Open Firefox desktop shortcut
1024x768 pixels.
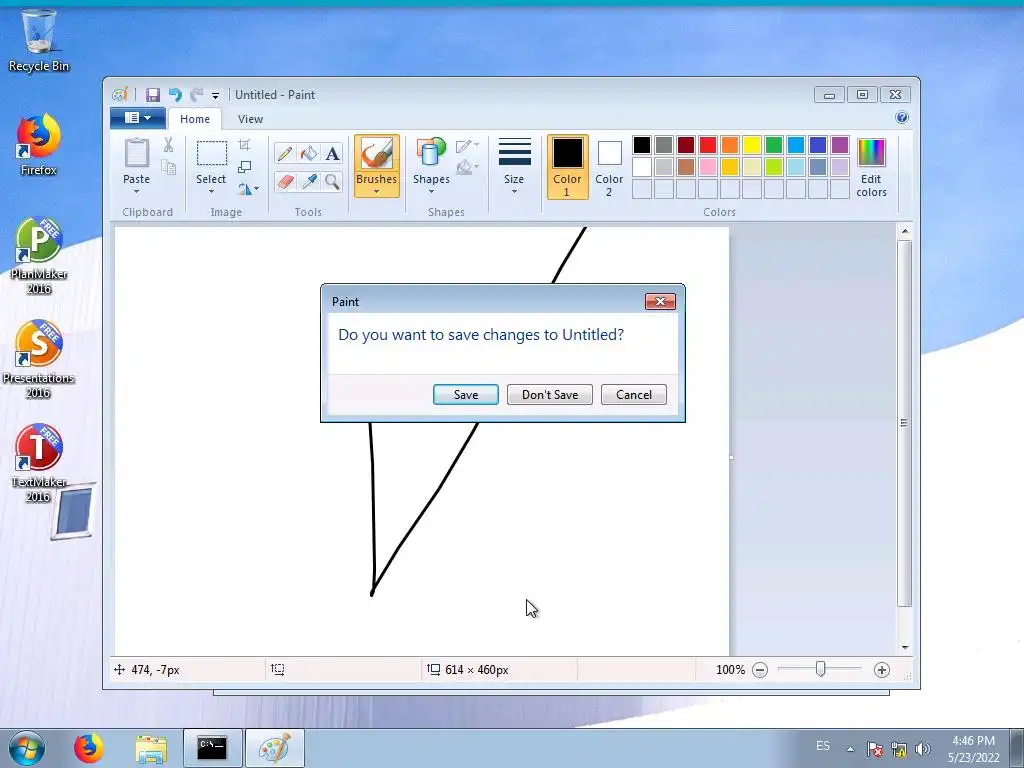(x=39, y=145)
